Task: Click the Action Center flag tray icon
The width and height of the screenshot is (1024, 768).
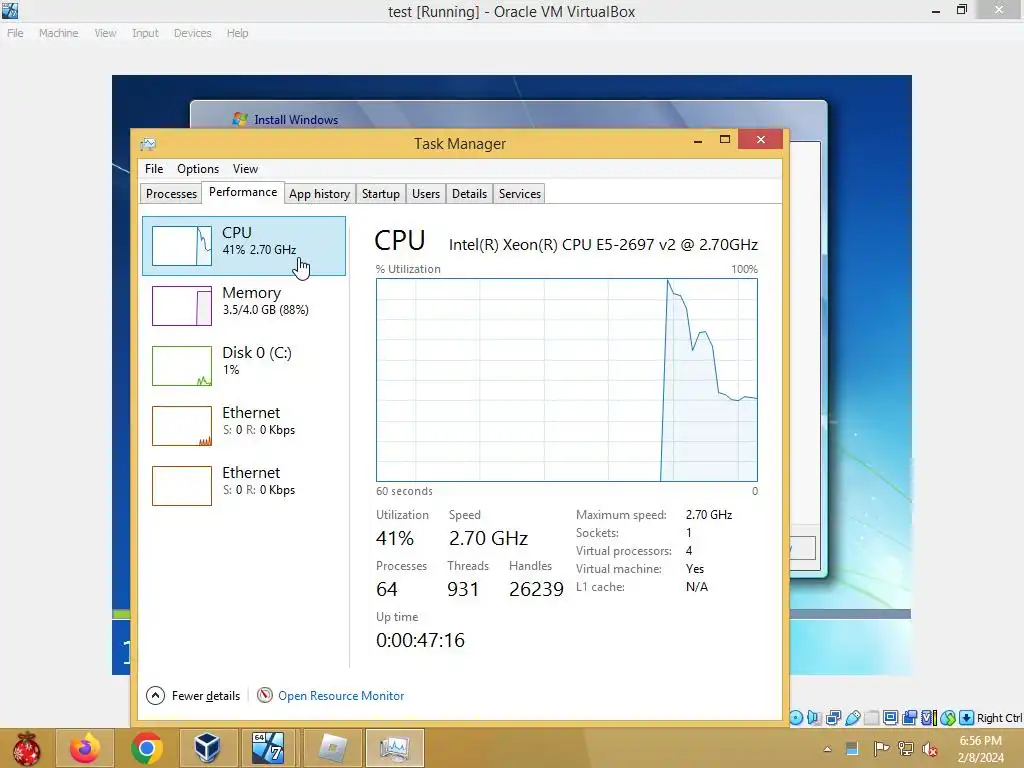Action: [881, 748]
